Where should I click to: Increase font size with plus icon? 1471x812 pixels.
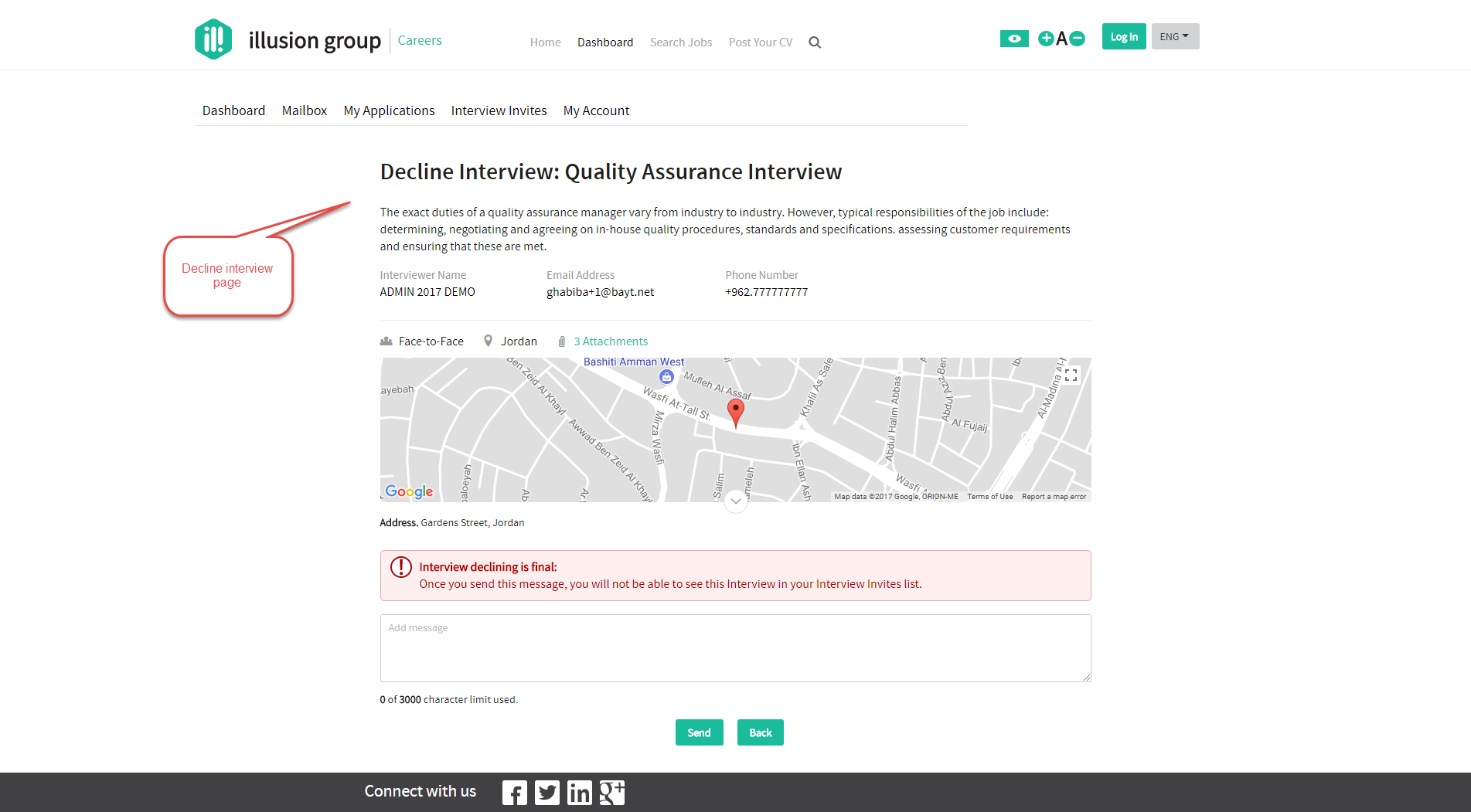click(1046, 39)
